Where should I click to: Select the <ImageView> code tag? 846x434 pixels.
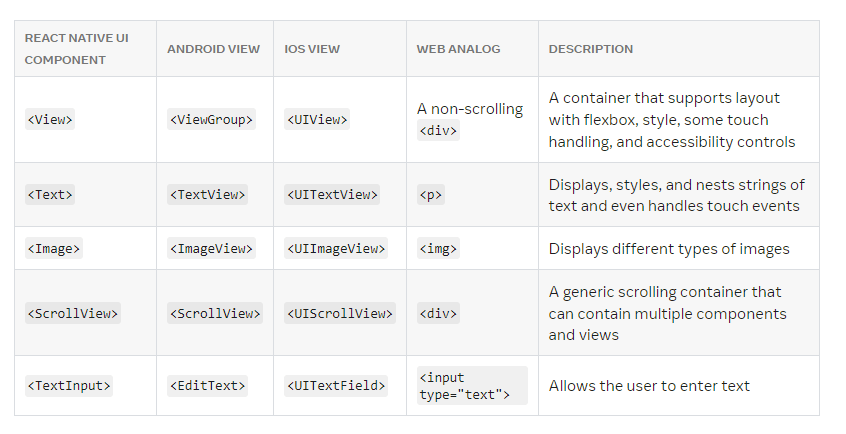pyautogui.click(x=211, y=248)
